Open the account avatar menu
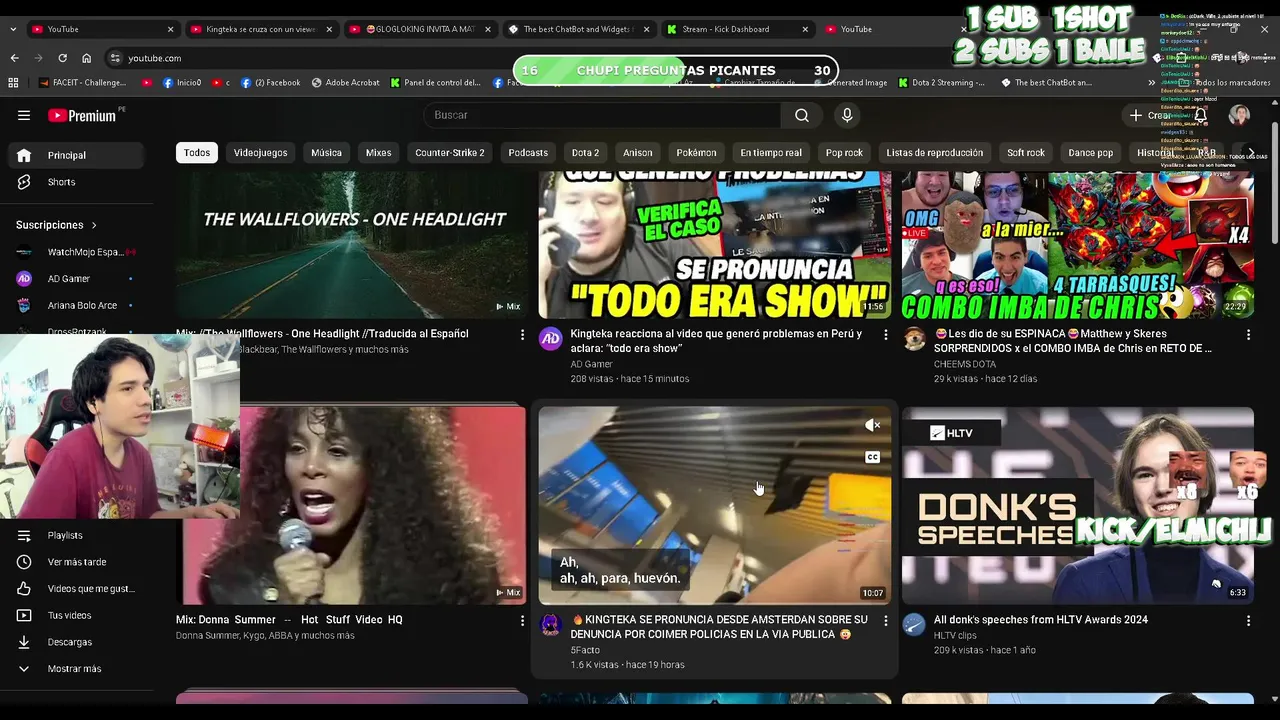The width and height of the screenshot is (1280, 720). (1239, 115)
